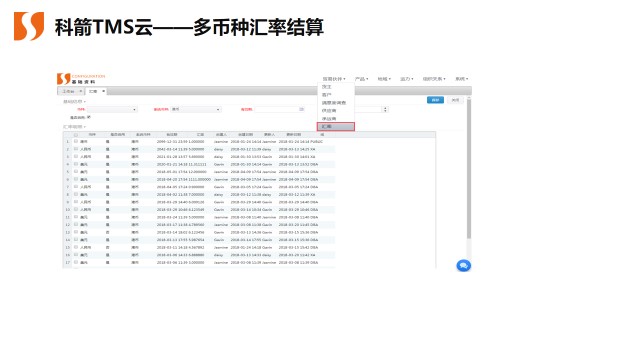The height and width of the screenshot is (360, 640).
Task: Open the second currency dropdown
Action: [196, 109]
